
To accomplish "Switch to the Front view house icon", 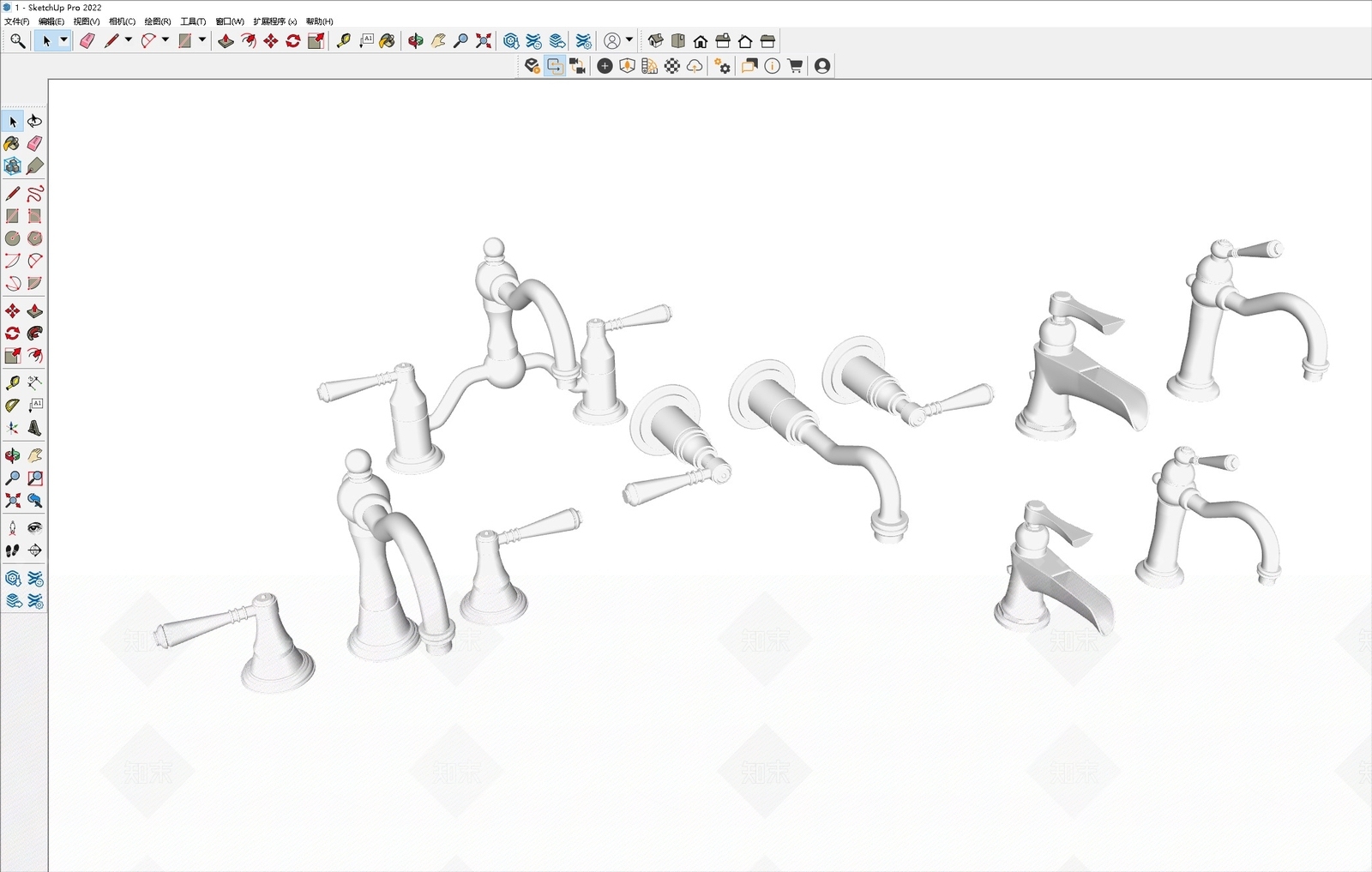I will [701, 40].
